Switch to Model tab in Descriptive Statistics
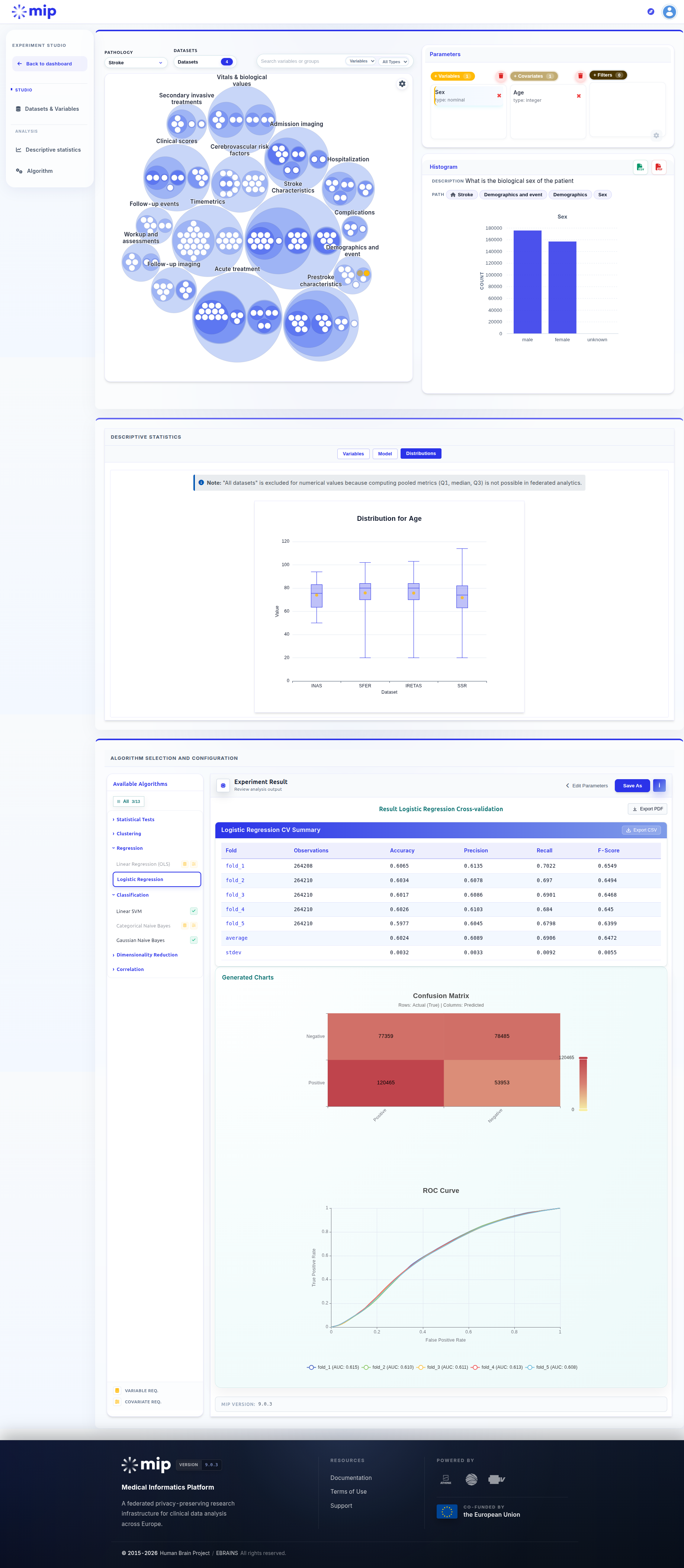 point(385,454)
